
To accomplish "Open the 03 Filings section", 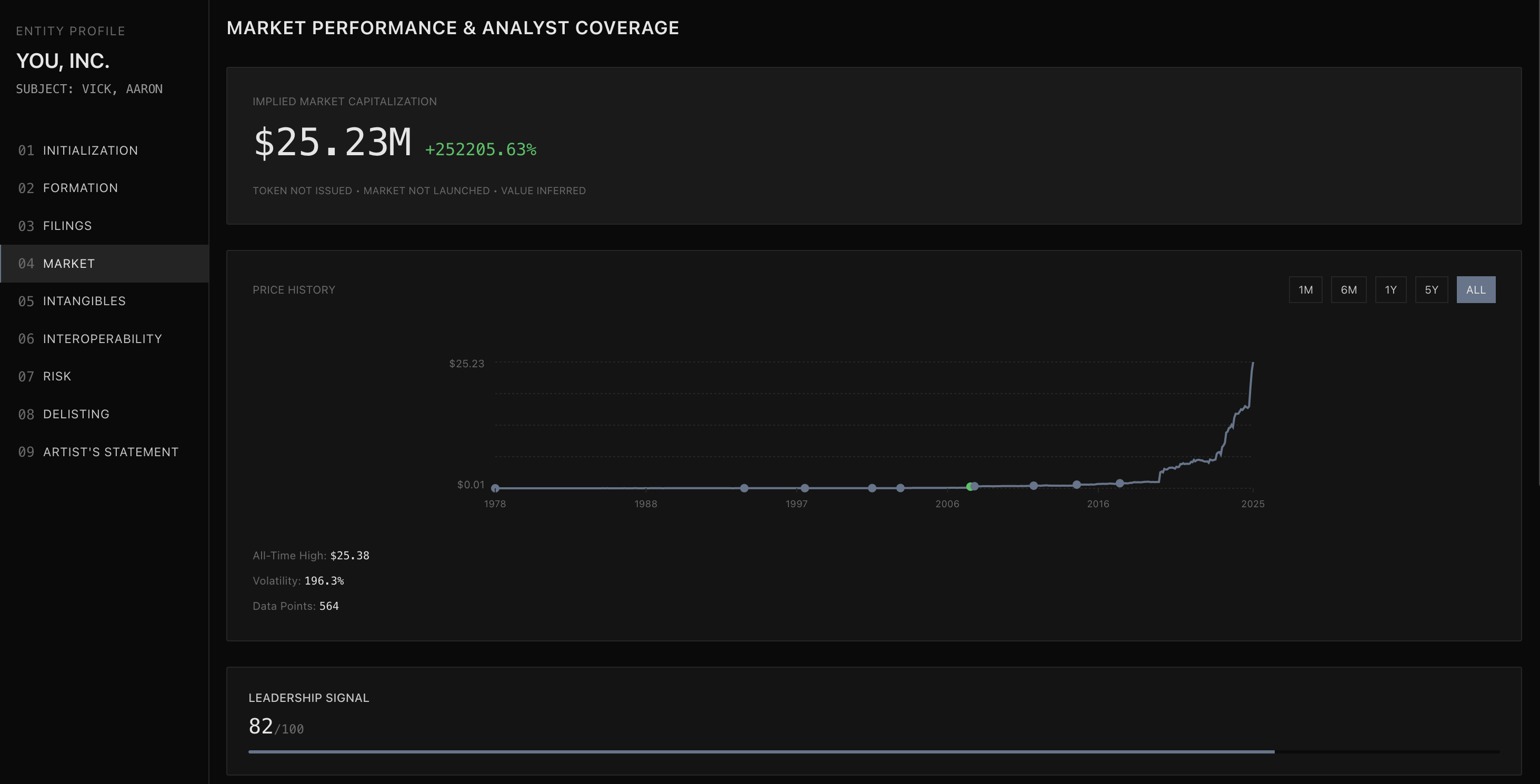I will click(67, 225).
